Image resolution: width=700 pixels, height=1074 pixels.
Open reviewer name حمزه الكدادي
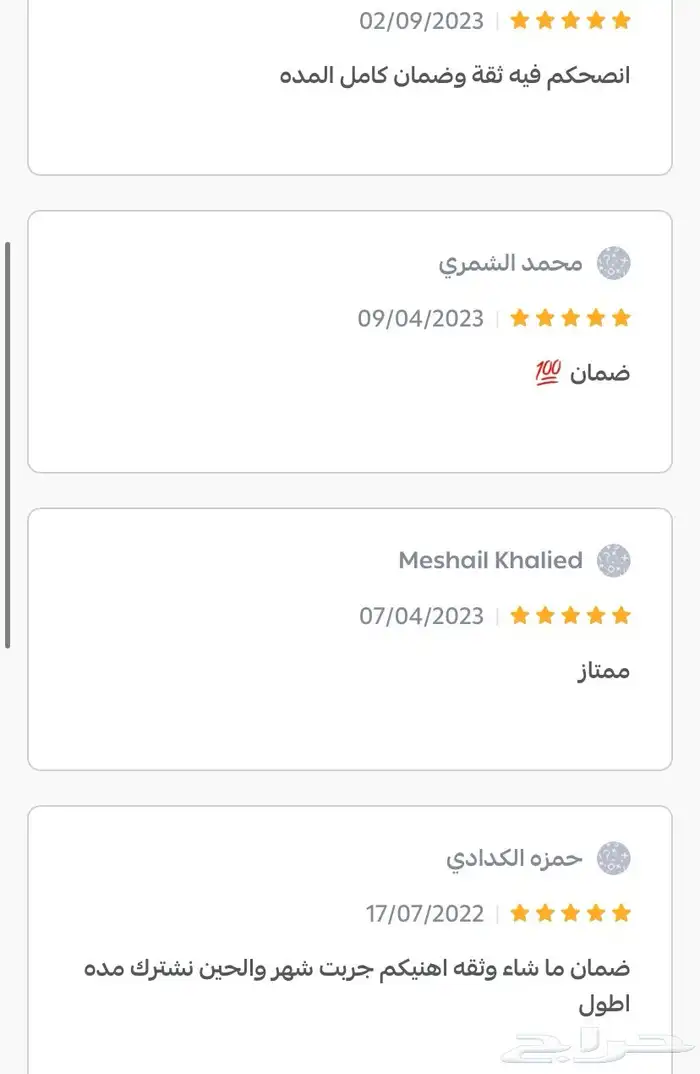point(514,858)
